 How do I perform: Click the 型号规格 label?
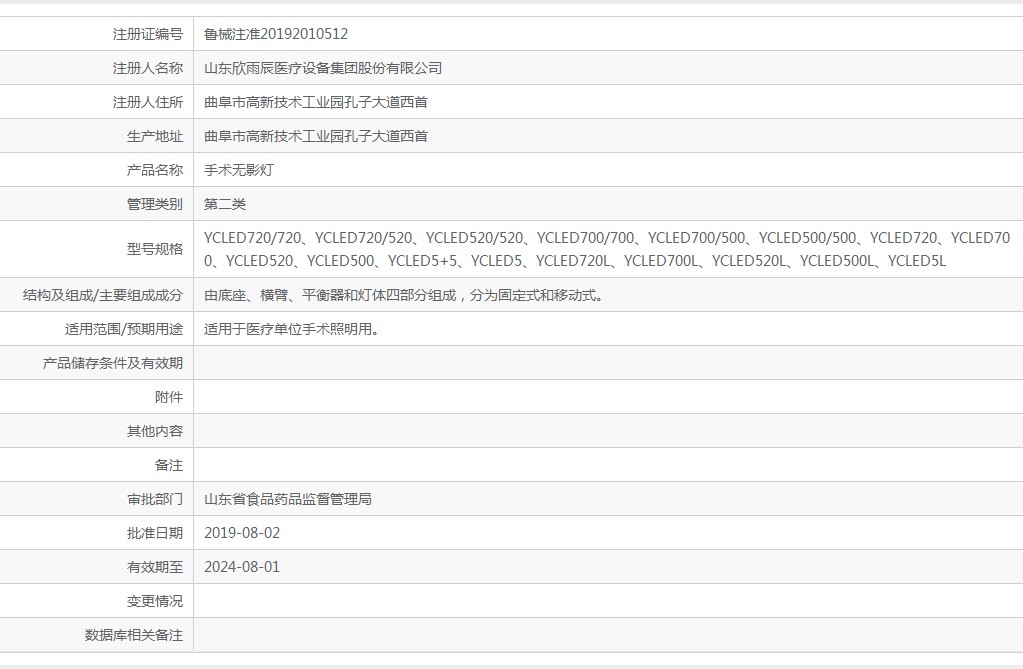click(155, 249)
